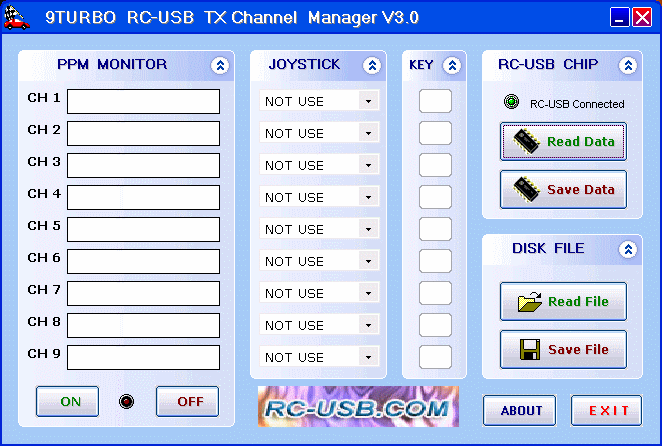Collapse the PPM MONITOR panel chevron

click(x=220, y=65)
